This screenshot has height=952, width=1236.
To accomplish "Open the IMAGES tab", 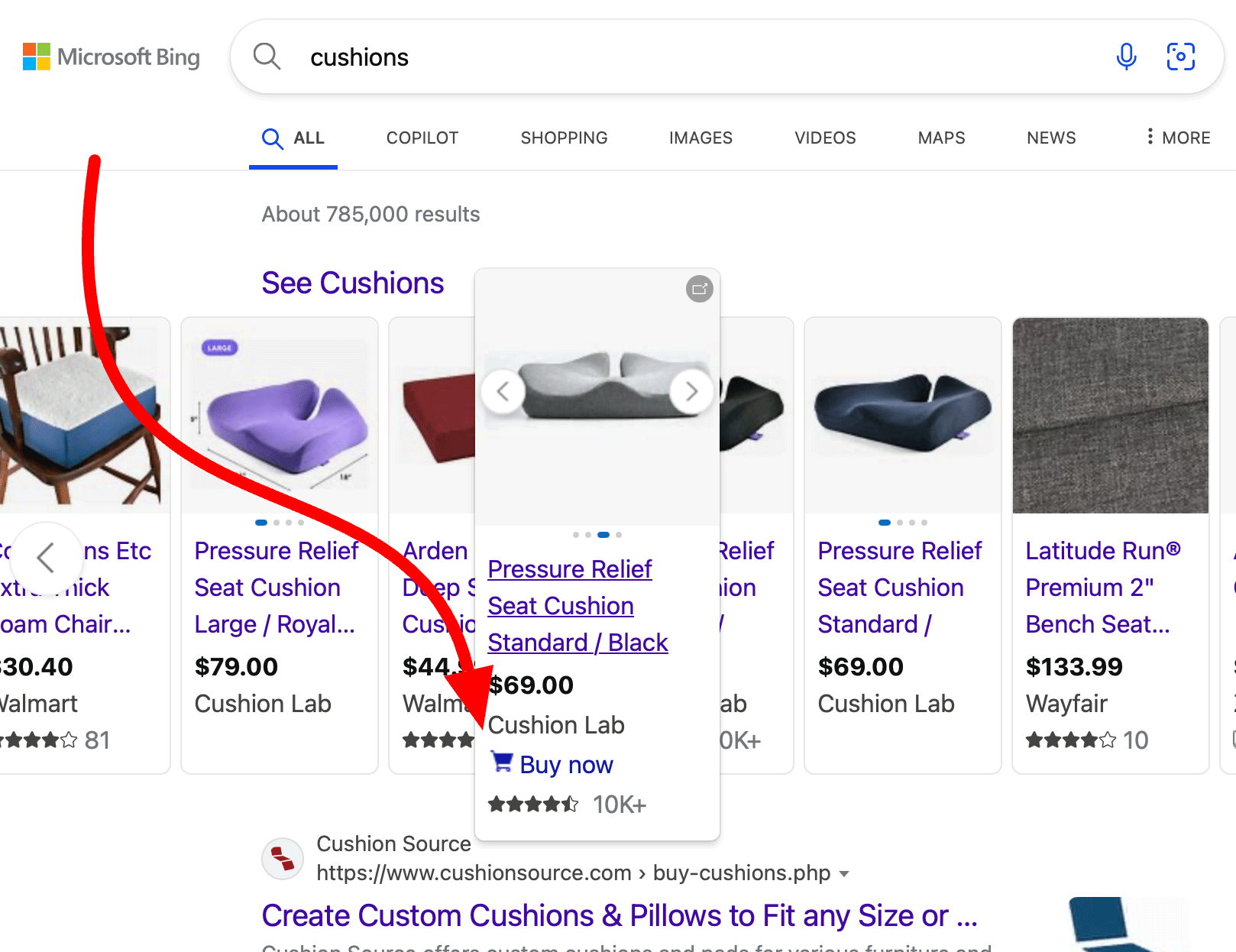I will [x=700, y=138].
